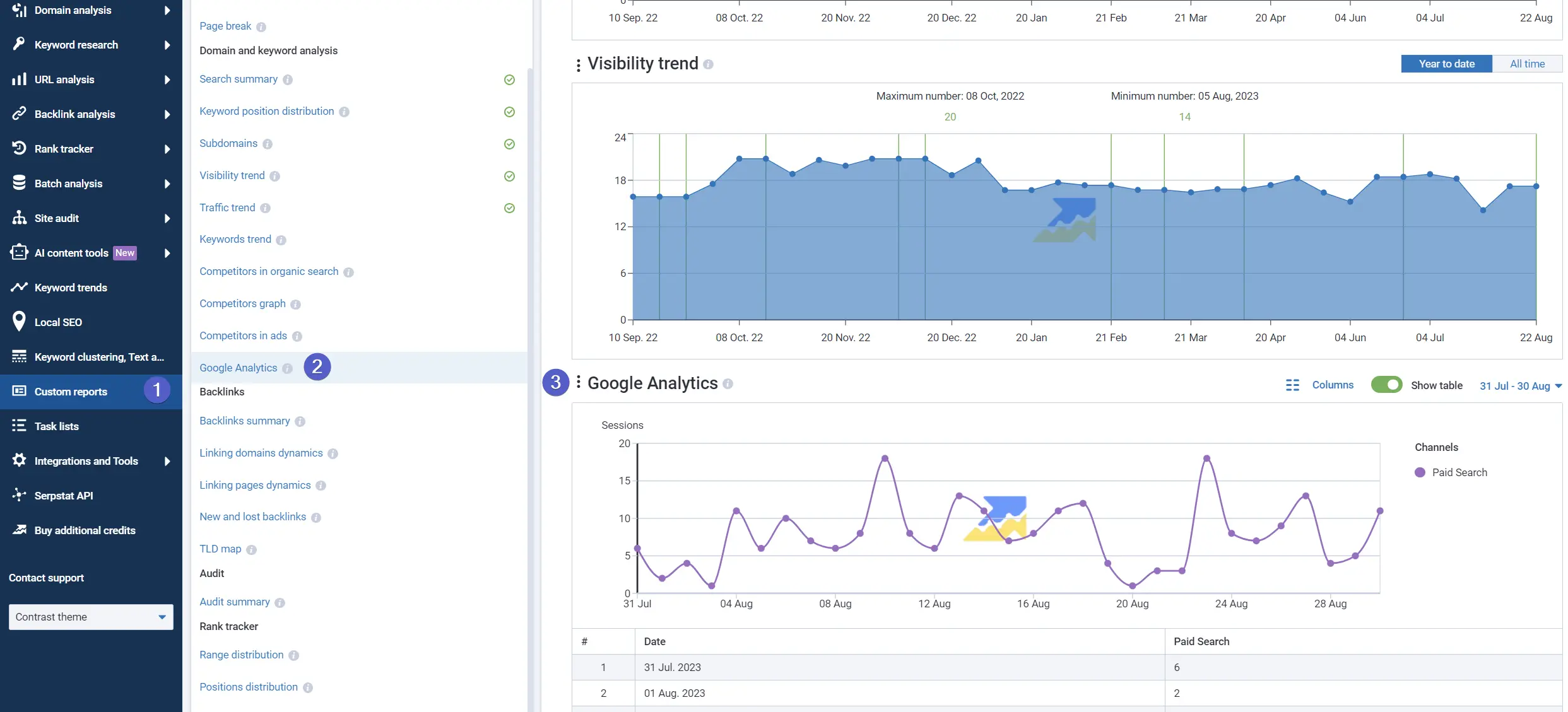
Task: Toggle the checkmark next to Visibility trend
Action: coord(509,176)
